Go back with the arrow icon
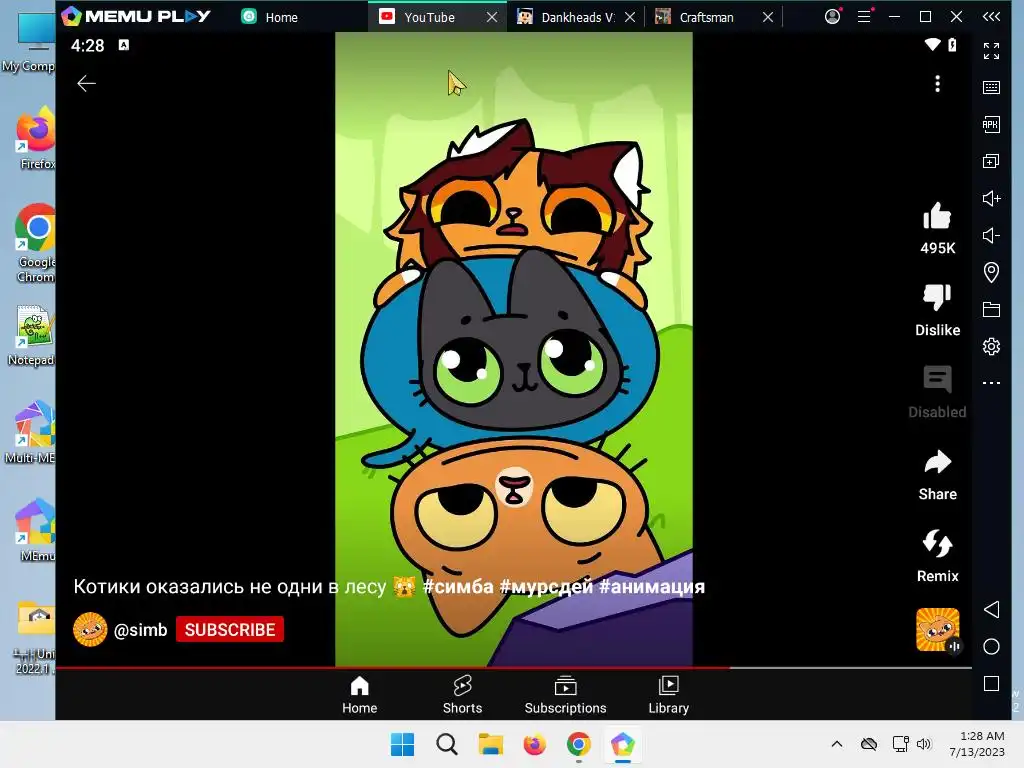 pyautogui.click(x=86, y=84)
